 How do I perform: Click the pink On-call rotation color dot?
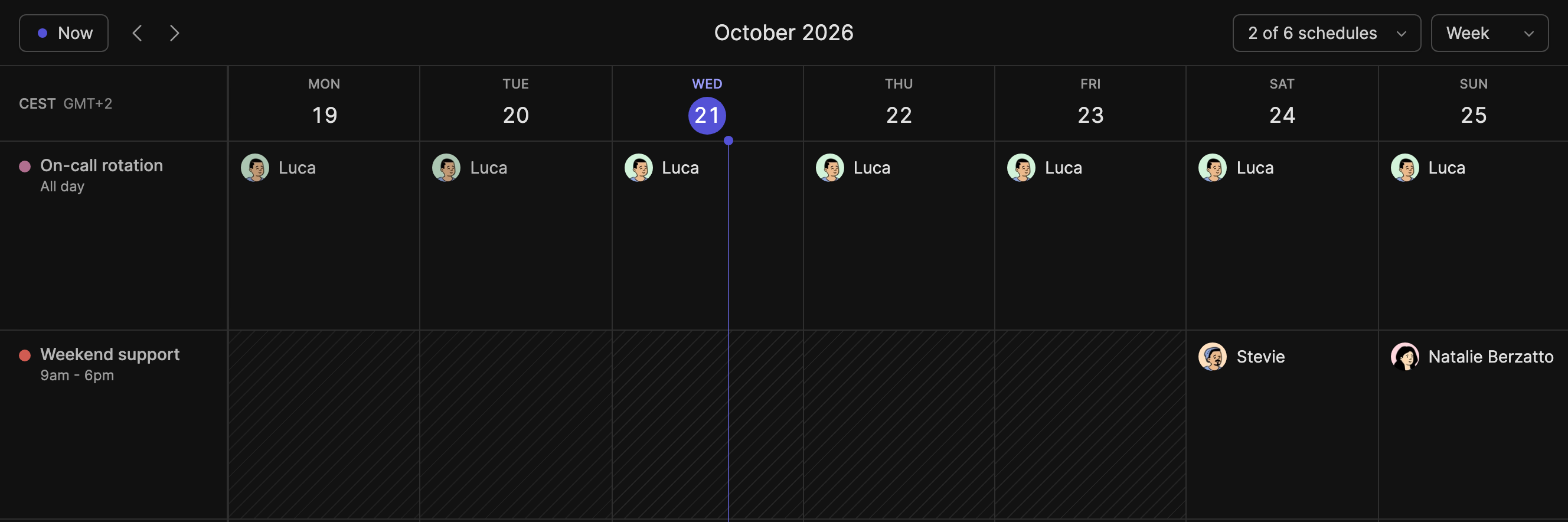(x=25, y=167)
